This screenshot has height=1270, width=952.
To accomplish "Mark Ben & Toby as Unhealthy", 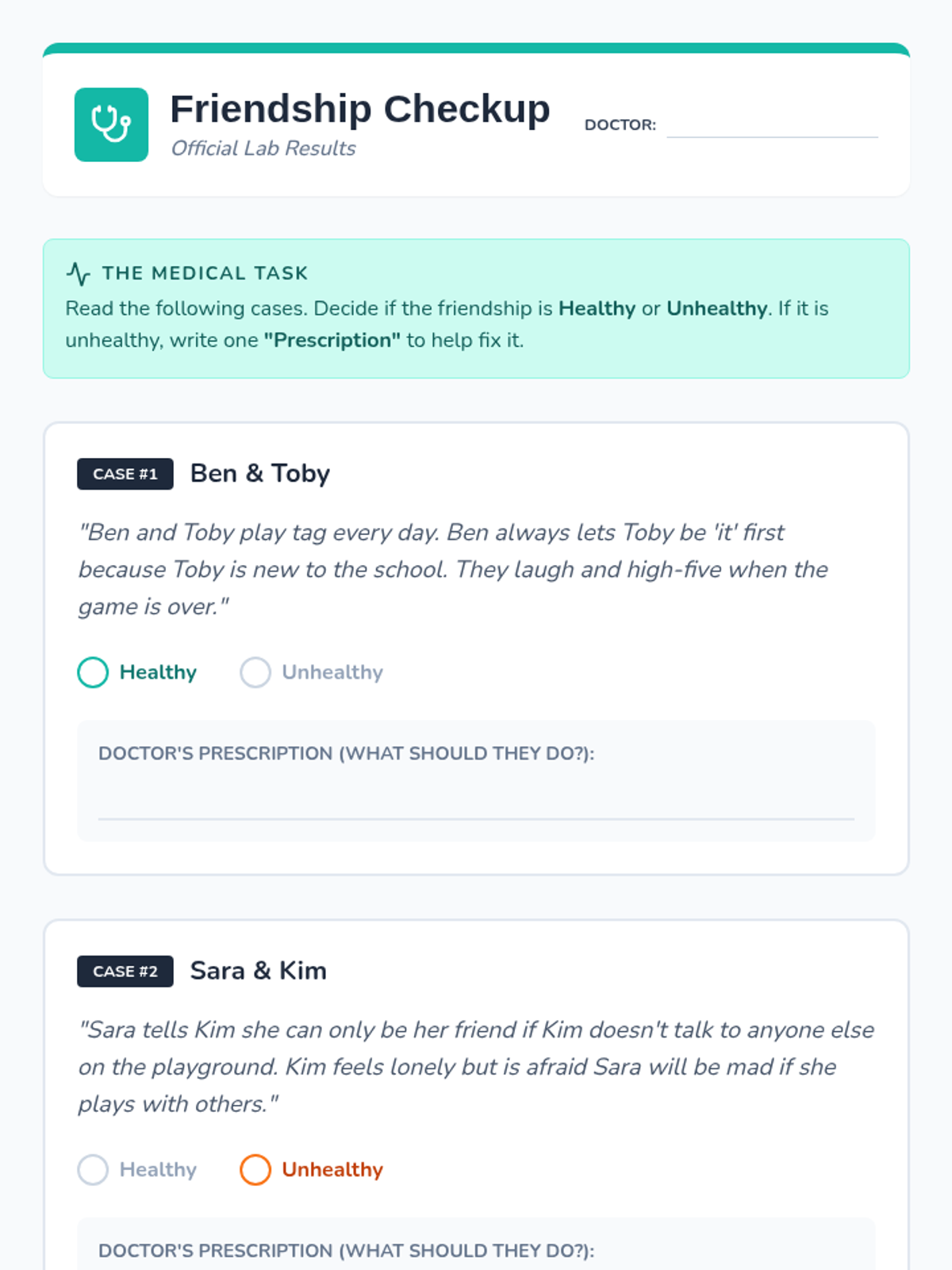I will pyautogui.click(x=255, y=672).
